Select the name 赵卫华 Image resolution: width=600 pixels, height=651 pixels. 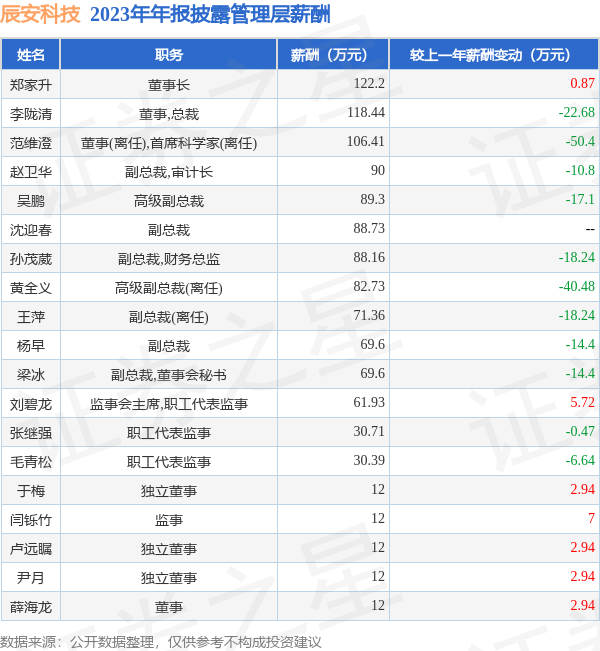pos(31,172)
